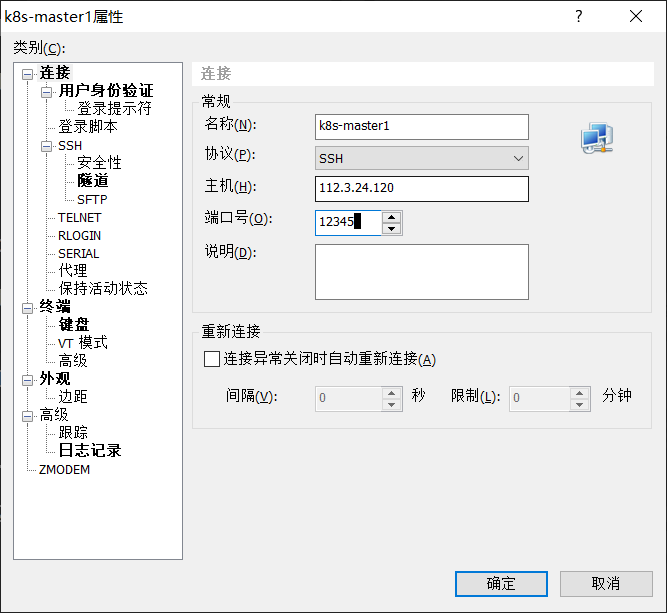Focus the name field k8s-master1

coord(422,127)
